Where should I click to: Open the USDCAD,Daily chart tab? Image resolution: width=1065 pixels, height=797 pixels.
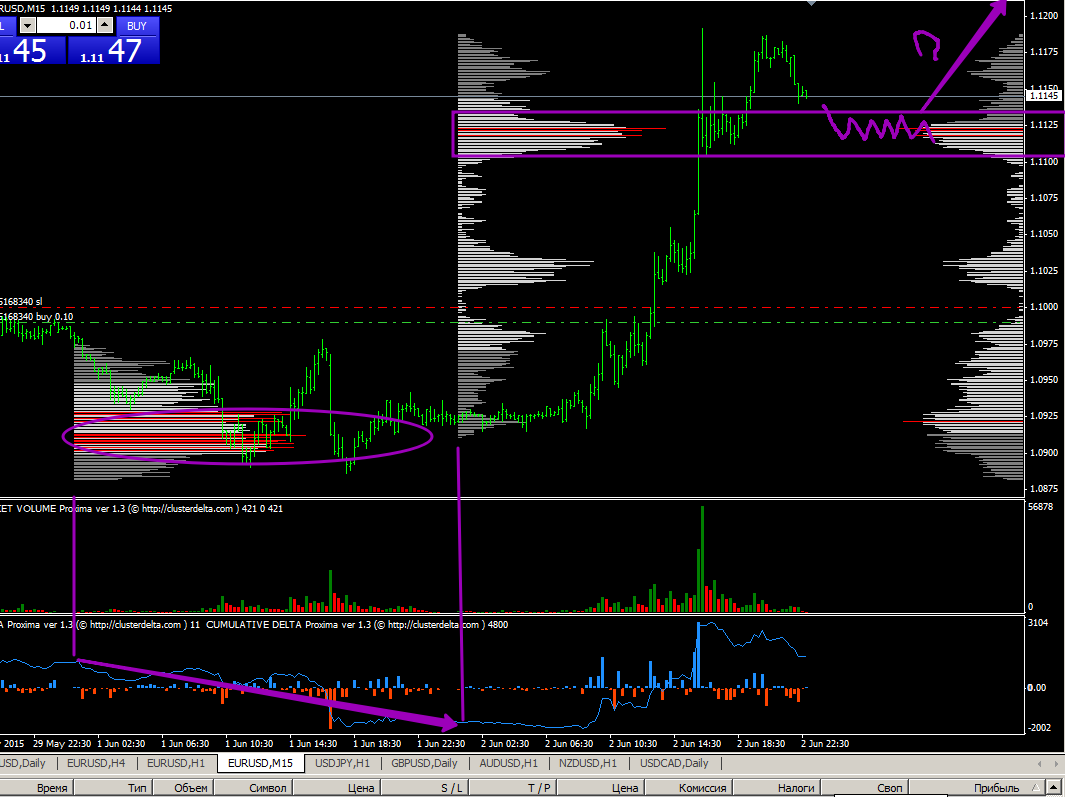pyautogui.click(x=674, y=763)
